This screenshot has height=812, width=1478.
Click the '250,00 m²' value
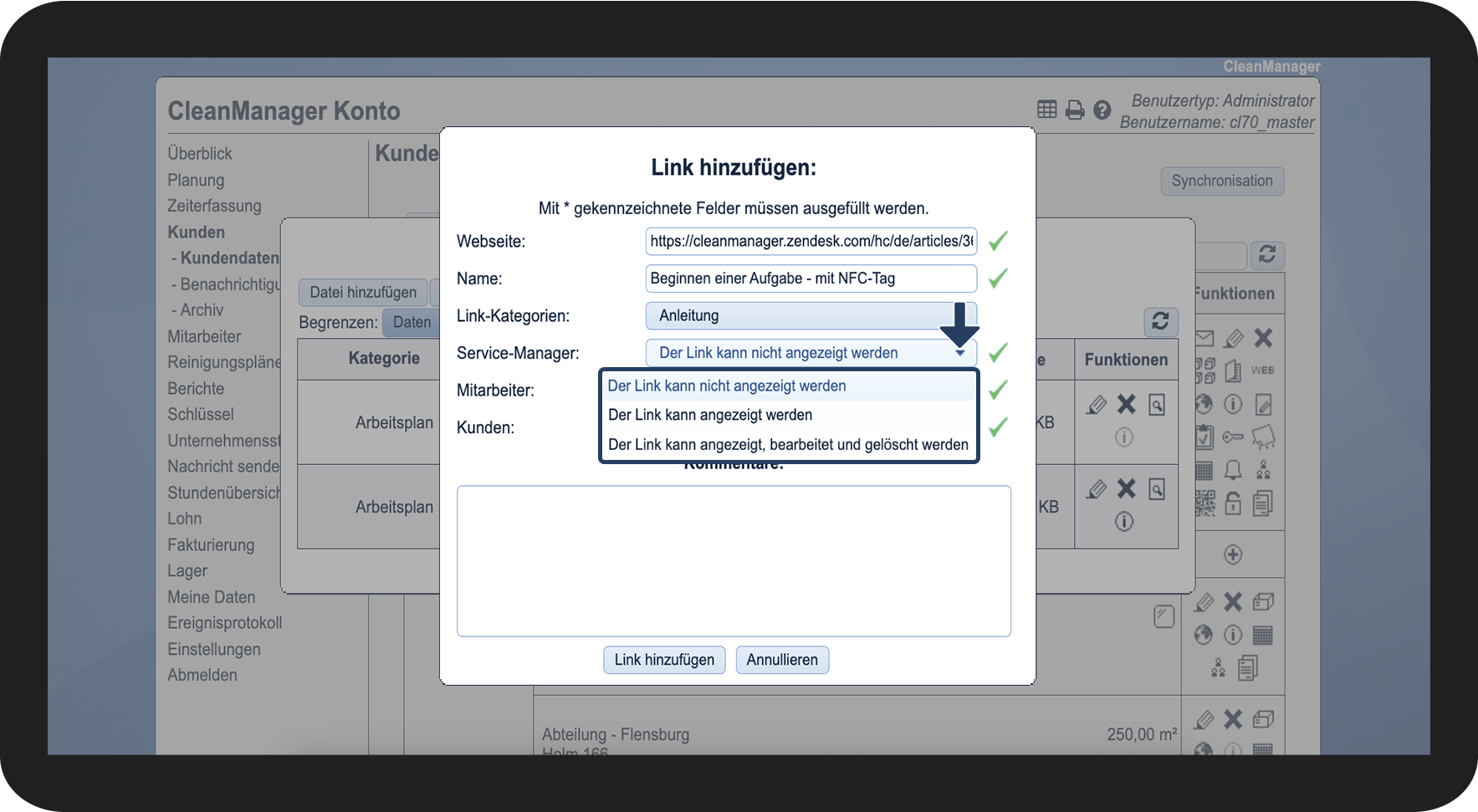click(x=1142, y=734)
